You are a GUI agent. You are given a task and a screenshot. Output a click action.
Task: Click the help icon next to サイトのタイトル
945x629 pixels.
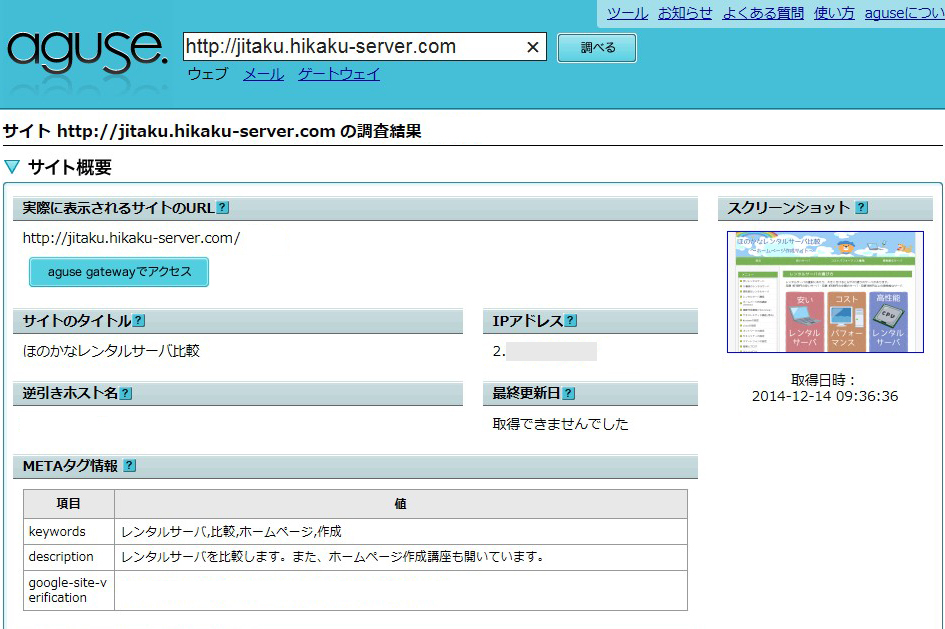coord(139,321)
